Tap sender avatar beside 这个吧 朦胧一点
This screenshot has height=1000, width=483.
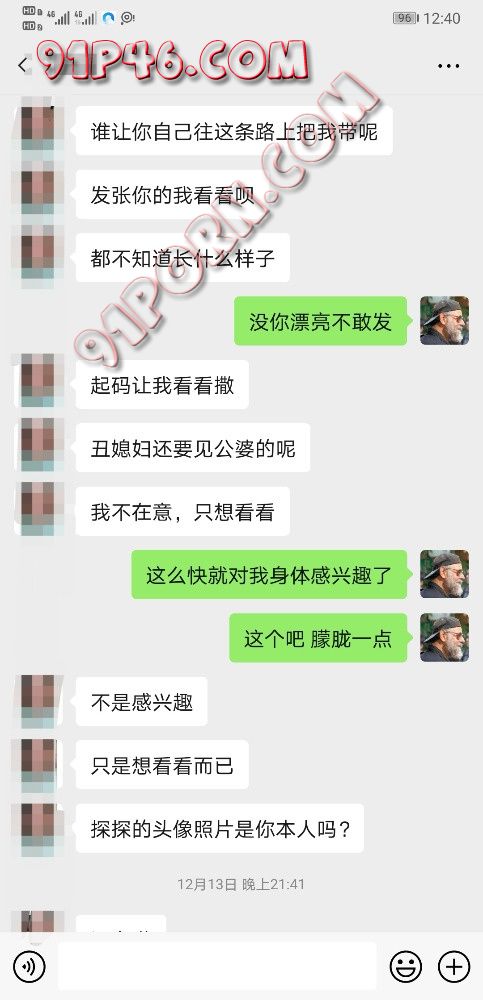click(x=444, y=638)
